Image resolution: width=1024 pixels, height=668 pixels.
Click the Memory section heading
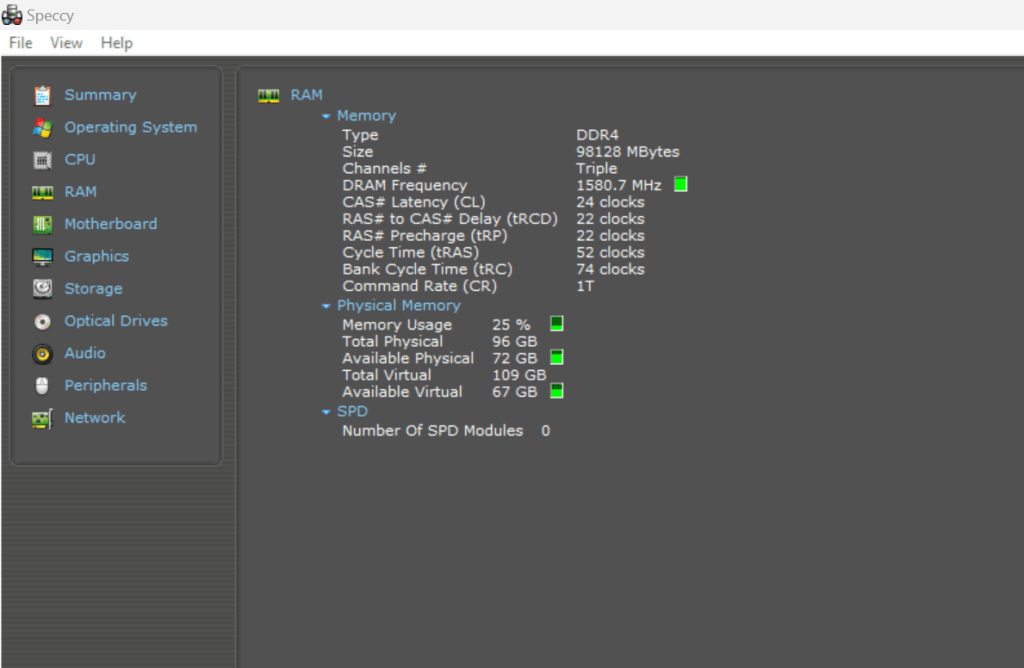[366, 116]
